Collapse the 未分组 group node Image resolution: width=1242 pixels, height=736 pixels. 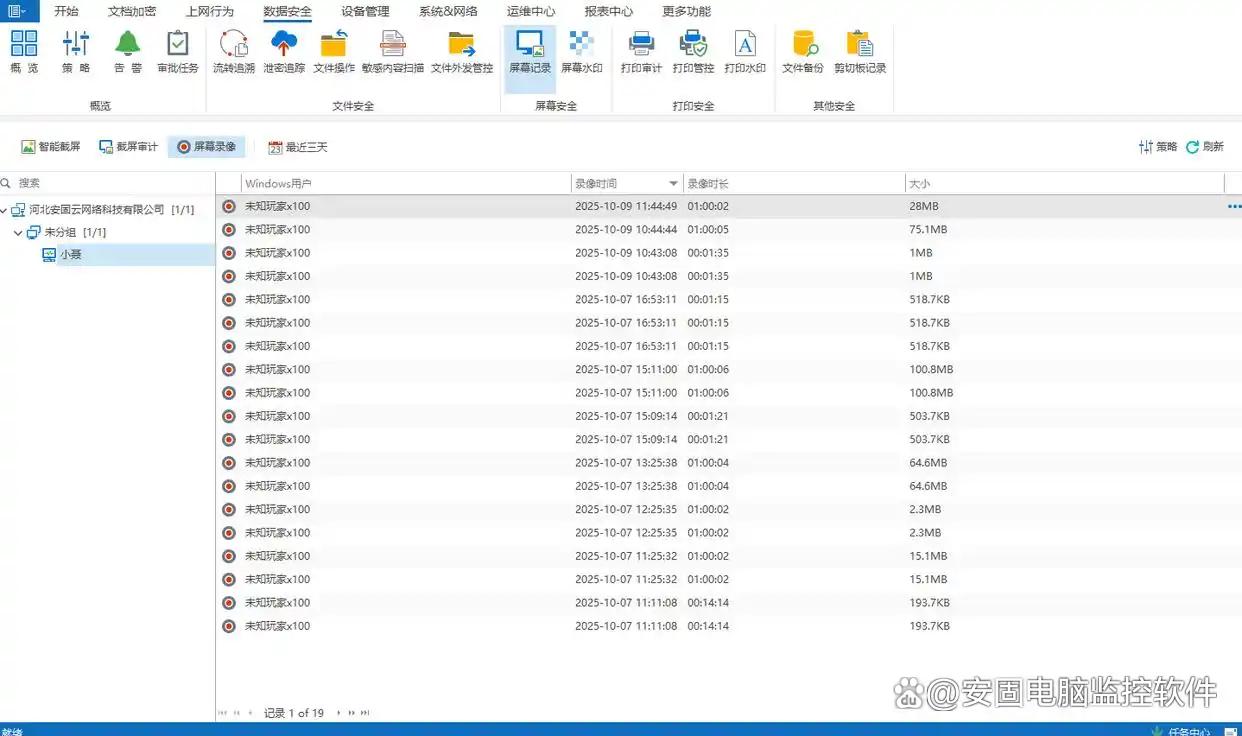(19, 233)
